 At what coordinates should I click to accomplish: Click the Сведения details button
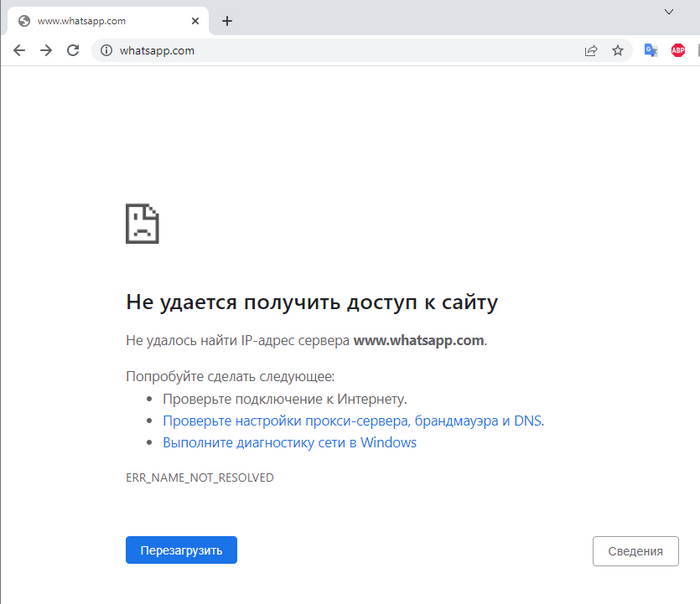click(635, 551)
